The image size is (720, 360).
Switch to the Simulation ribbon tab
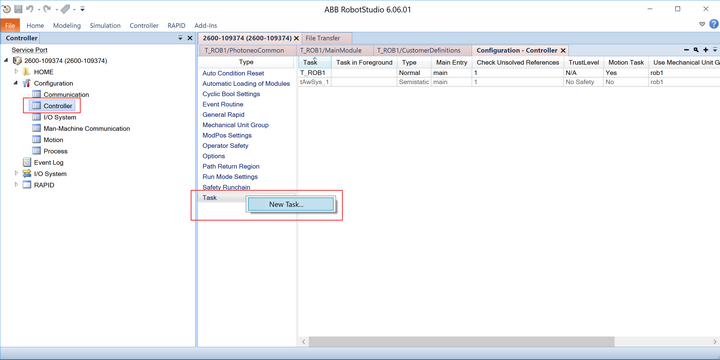[105, 26]
